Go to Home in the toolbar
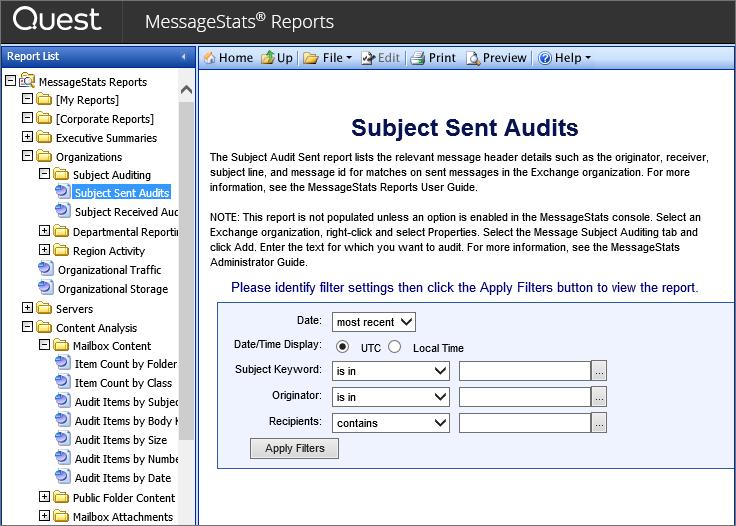736x526 pixels. pyautogui.click(x=229, y=58)
